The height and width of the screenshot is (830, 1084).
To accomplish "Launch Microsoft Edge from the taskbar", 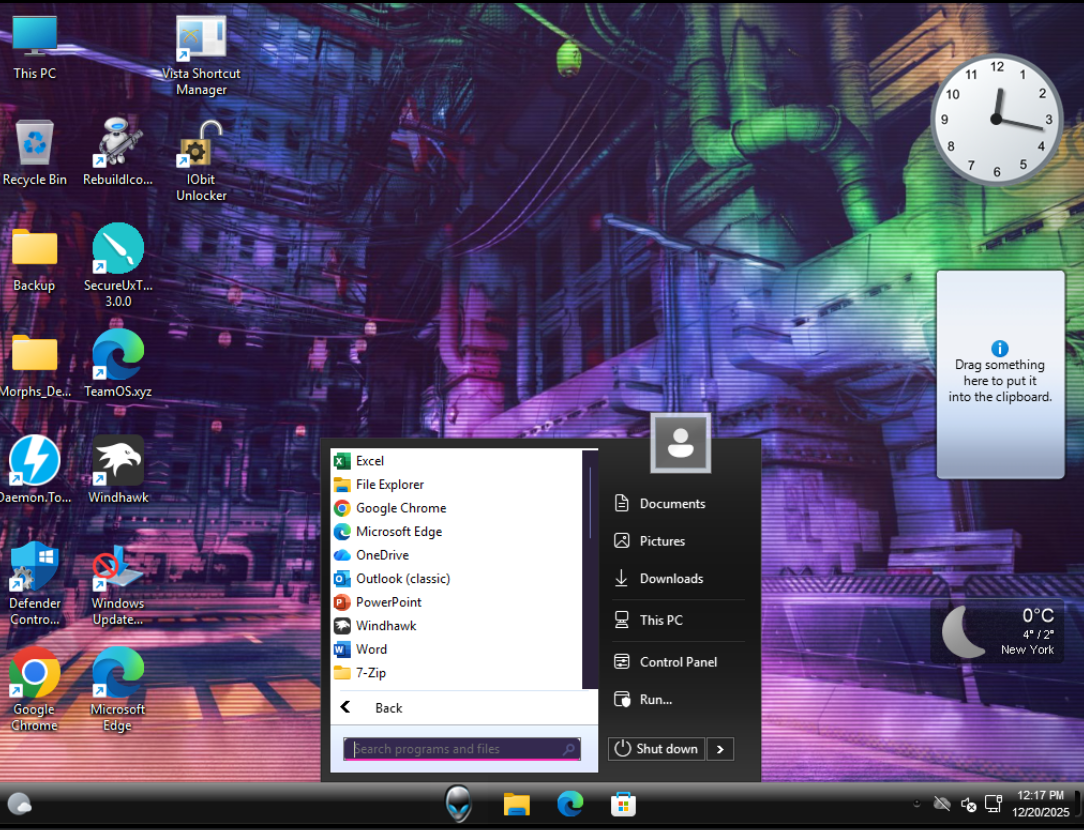I will pos(570,804).
